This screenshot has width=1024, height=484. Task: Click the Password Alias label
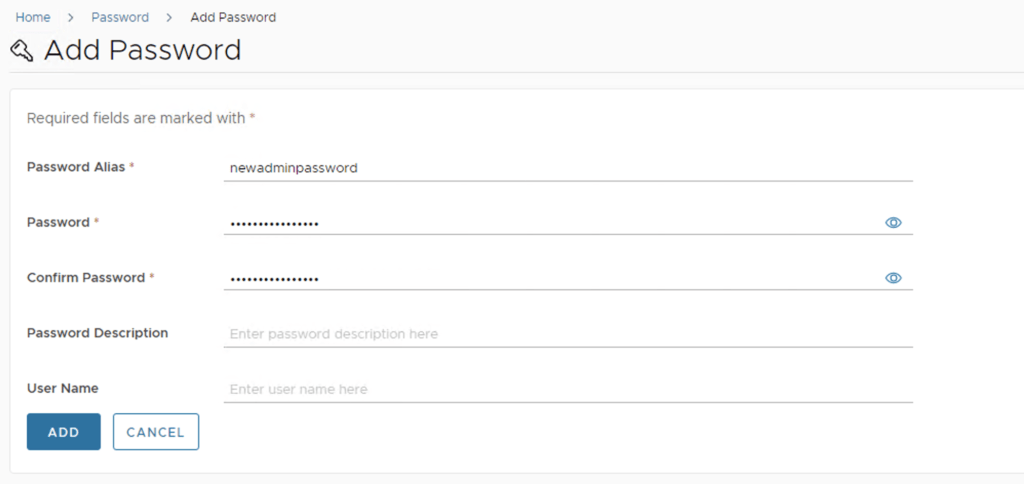coord(76,167)
